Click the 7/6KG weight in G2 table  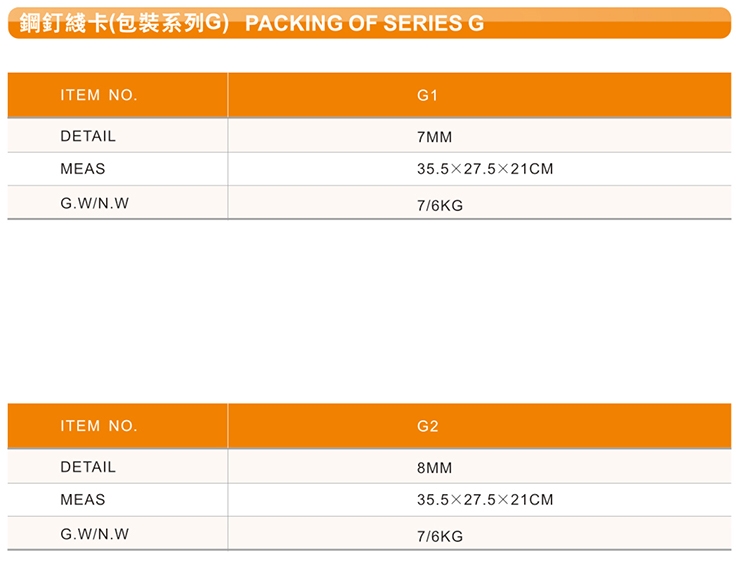pos(439,537)
